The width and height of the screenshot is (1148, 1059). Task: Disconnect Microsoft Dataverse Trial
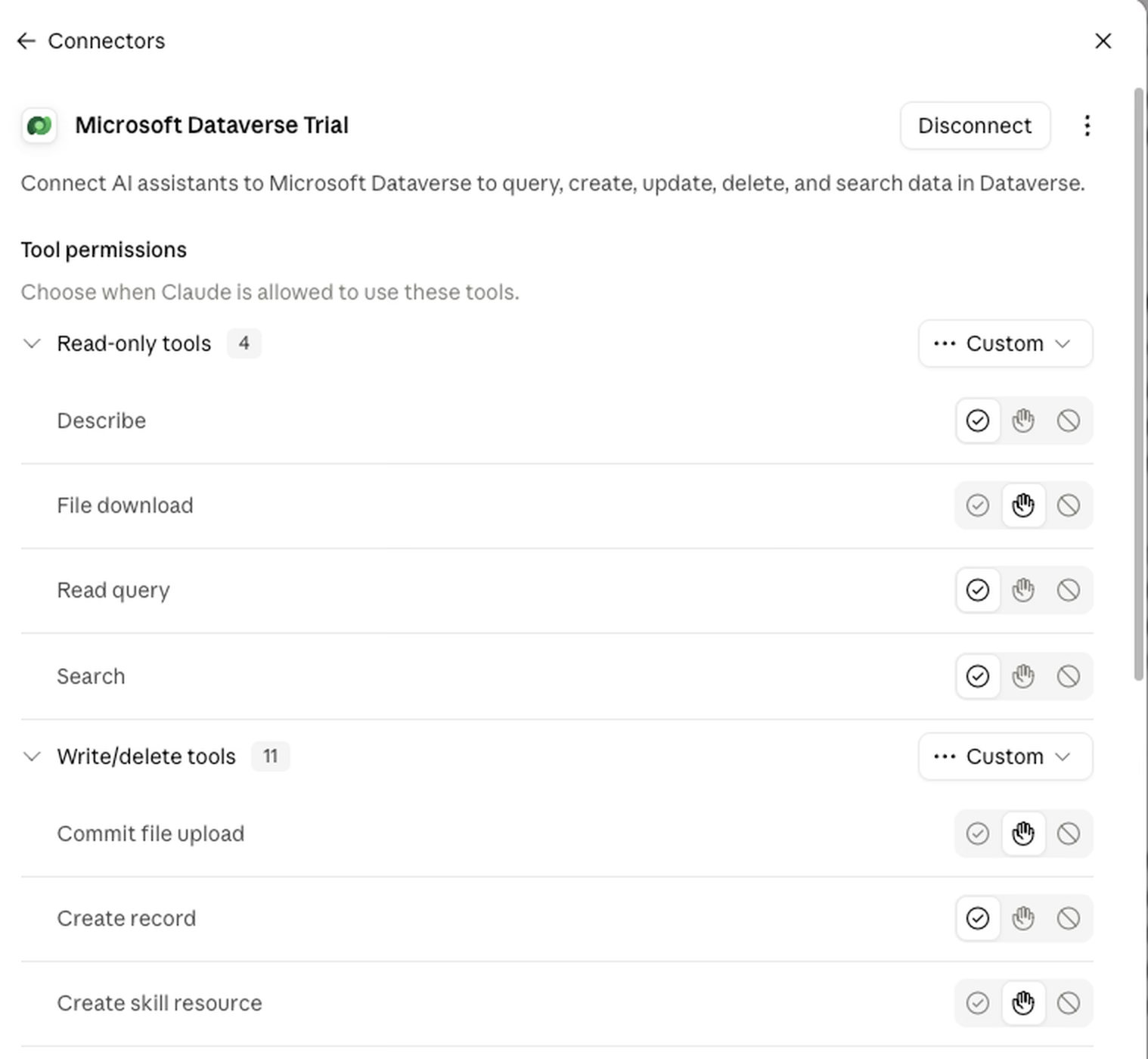(975, 126)
